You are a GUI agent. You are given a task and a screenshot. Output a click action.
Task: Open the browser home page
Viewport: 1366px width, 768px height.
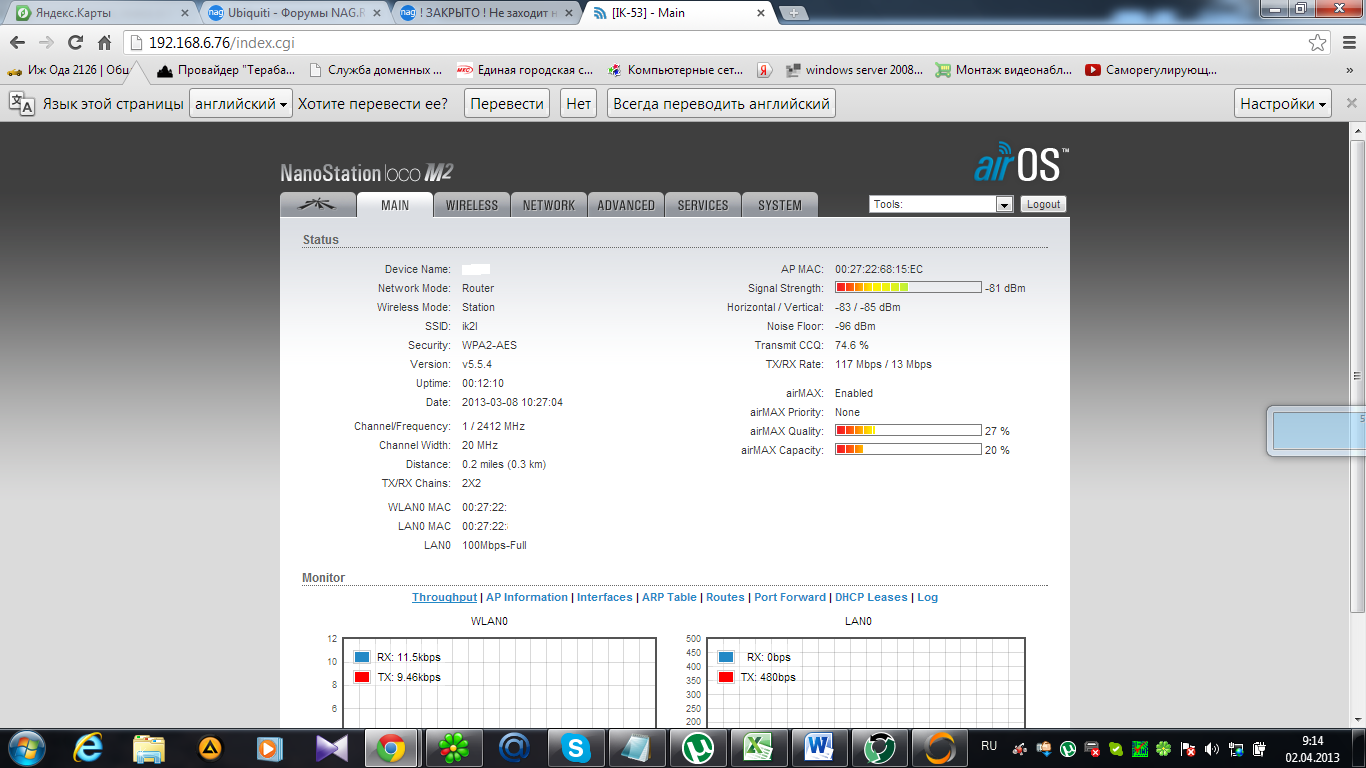(x=104, y=43)
